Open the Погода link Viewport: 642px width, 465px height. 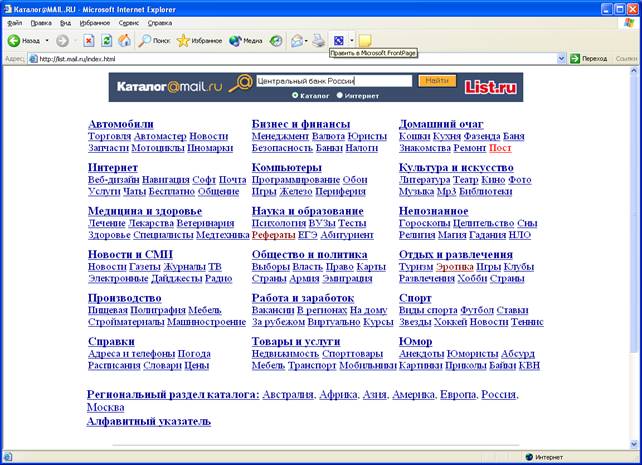pyautogui.click(x=194, y=354)
